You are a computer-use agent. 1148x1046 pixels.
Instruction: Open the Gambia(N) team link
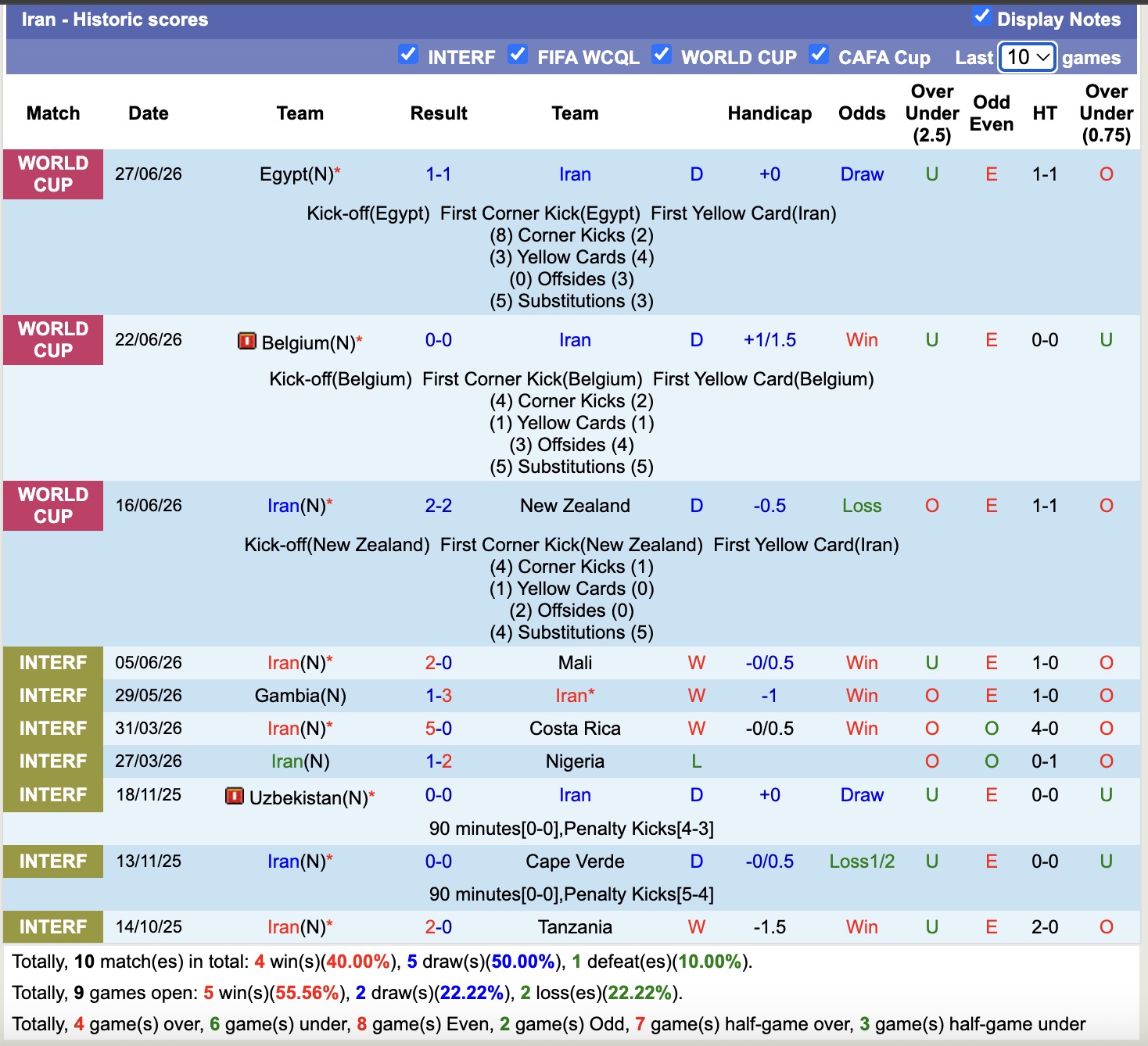[300, 696]
